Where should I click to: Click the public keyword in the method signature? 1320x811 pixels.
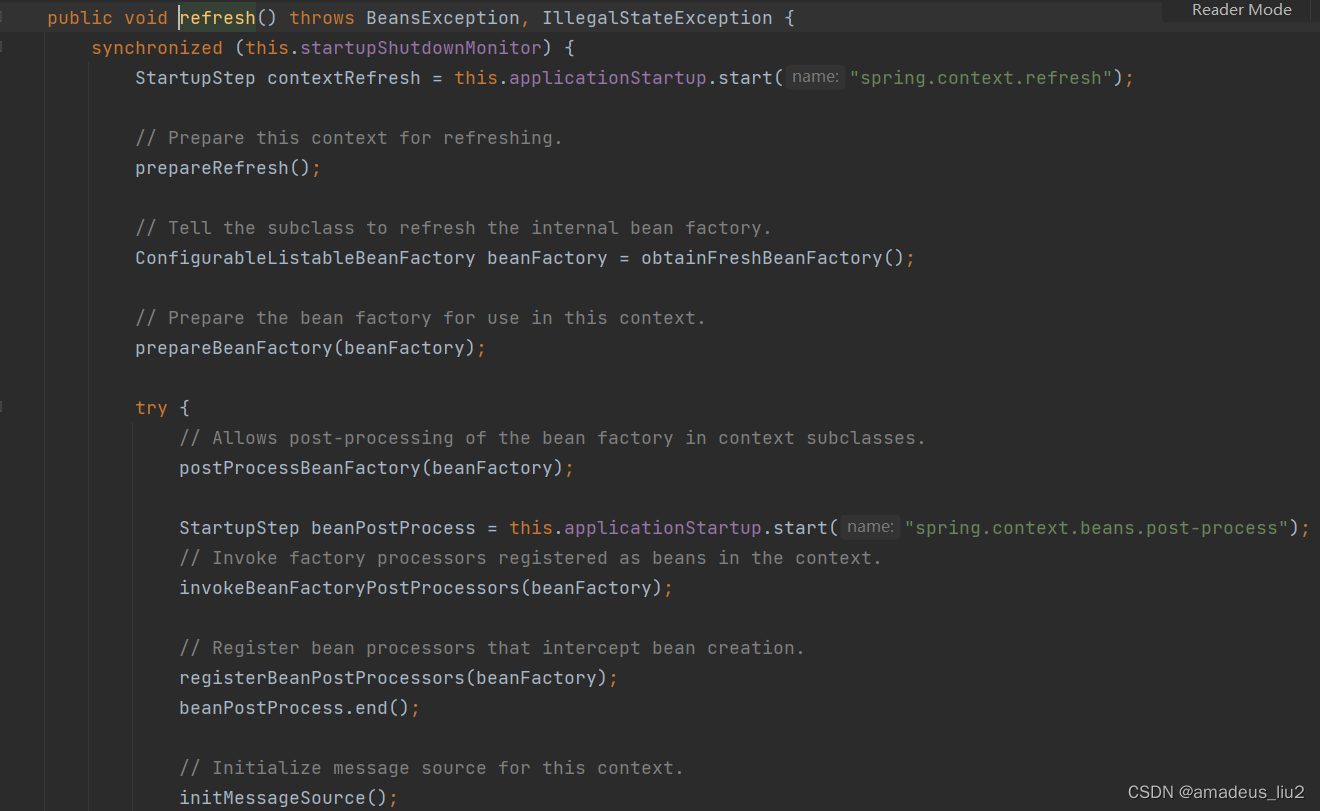coord(80,18)
